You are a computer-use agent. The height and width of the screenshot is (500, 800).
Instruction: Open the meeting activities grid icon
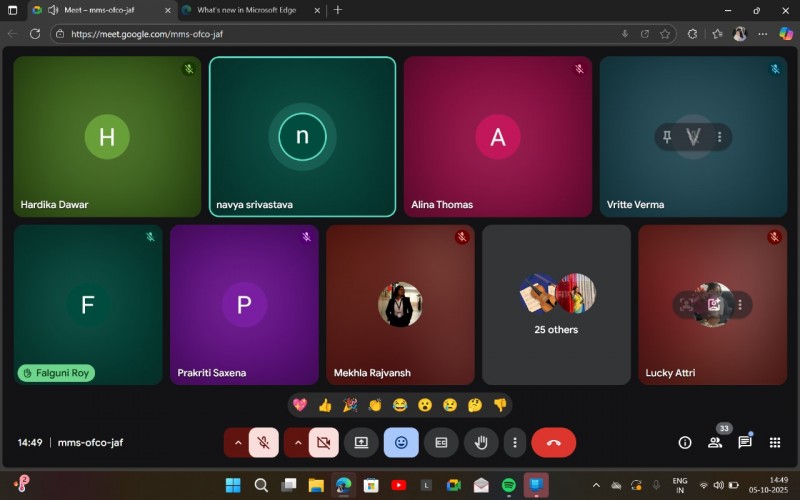[x=775, y=442]
